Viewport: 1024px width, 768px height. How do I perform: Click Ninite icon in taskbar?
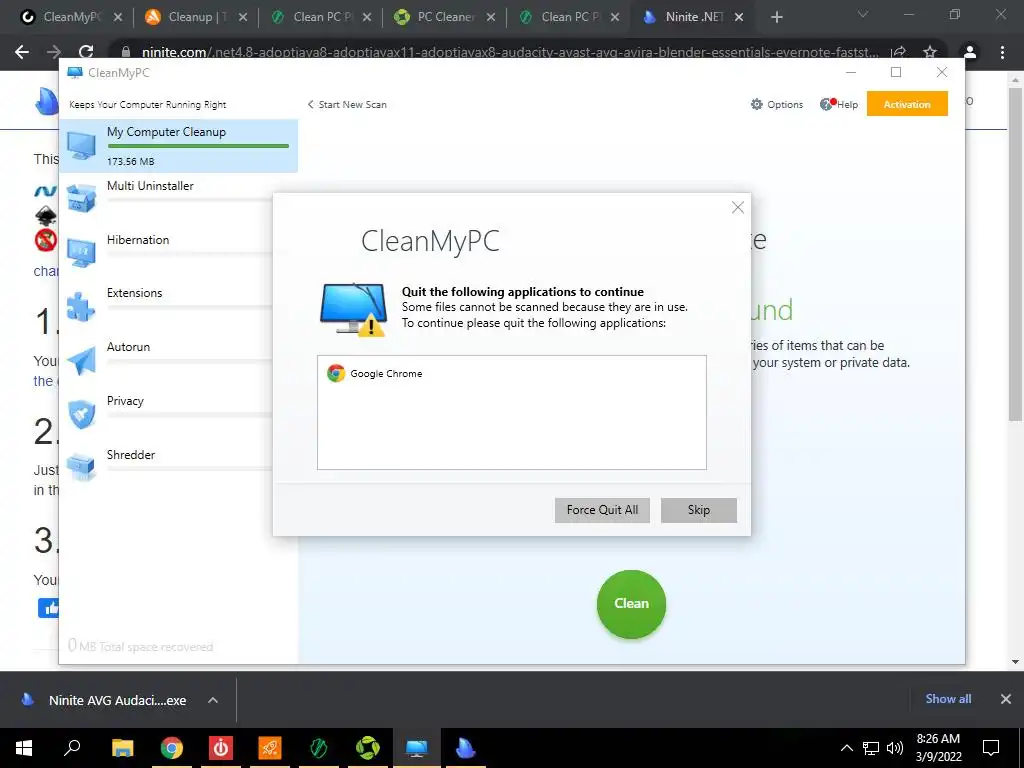tap(465, 748)
